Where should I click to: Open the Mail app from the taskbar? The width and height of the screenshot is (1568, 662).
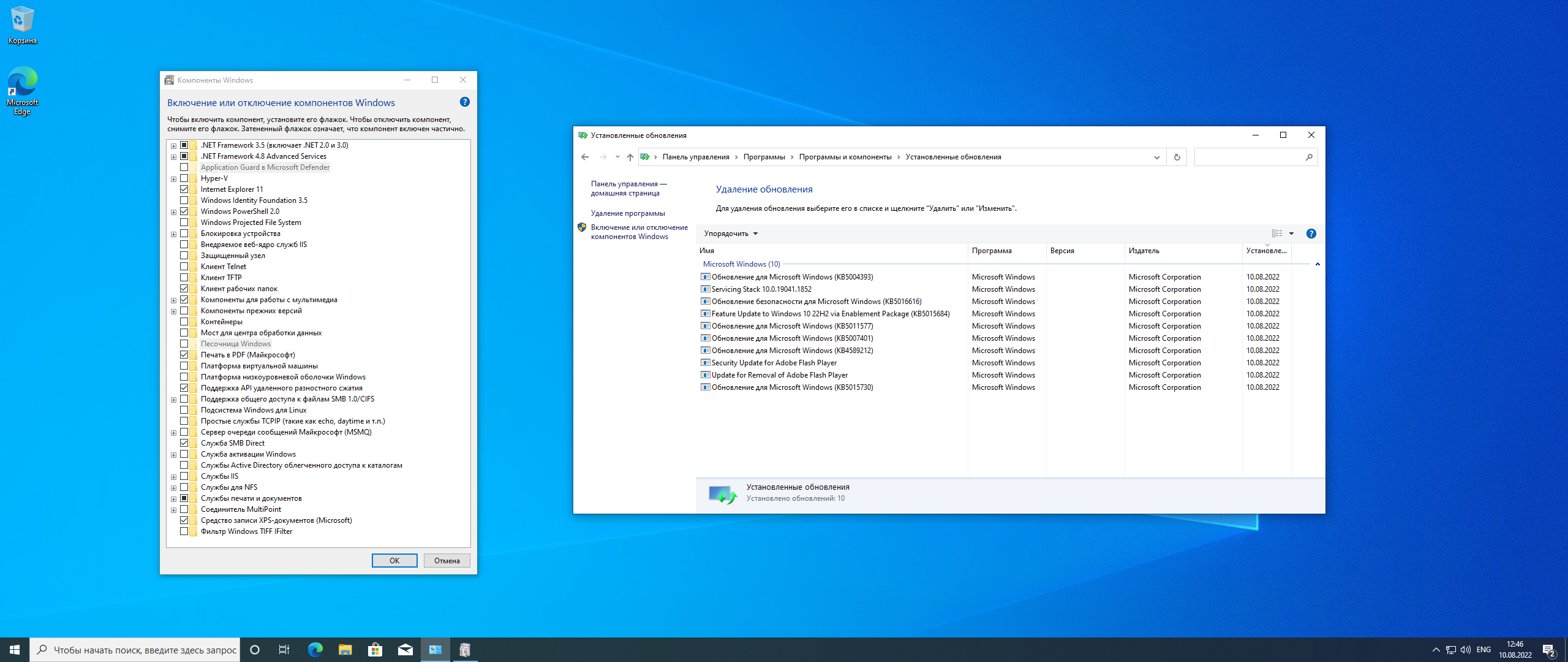405,650
